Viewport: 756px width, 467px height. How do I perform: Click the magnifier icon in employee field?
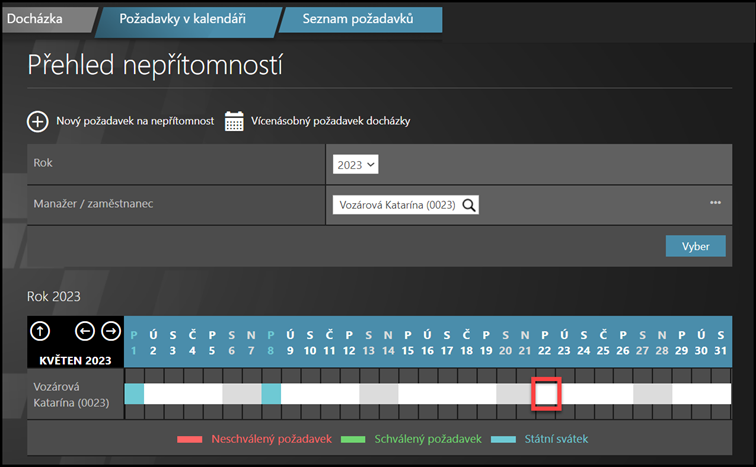click(468, 204)
